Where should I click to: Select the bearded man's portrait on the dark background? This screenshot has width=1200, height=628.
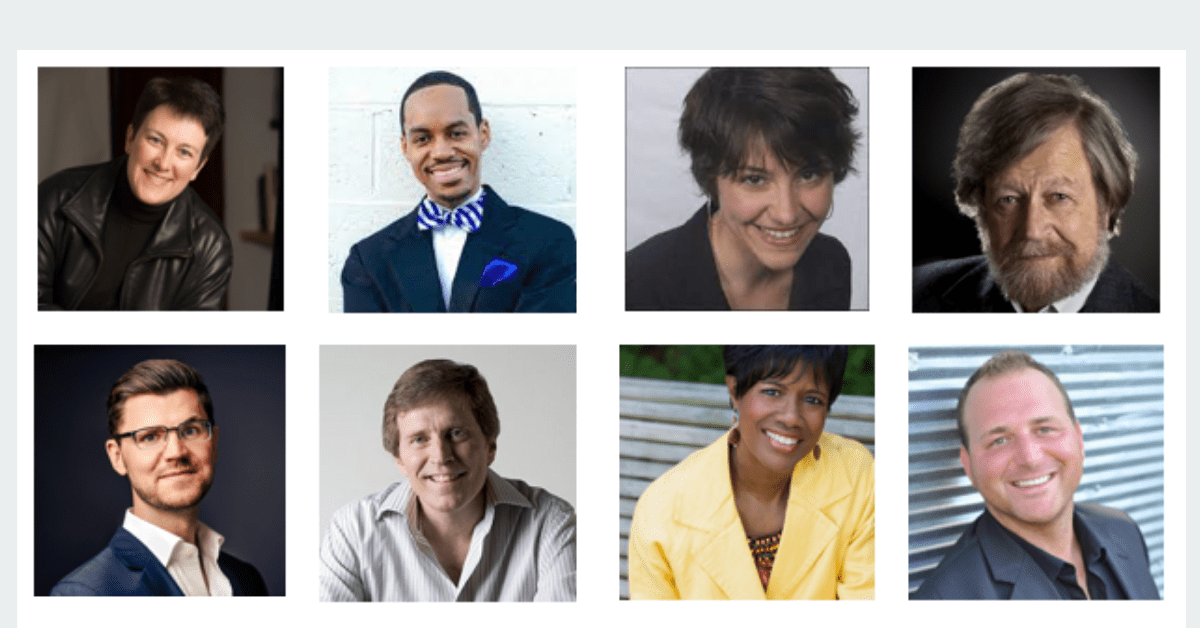(1036, 190)
